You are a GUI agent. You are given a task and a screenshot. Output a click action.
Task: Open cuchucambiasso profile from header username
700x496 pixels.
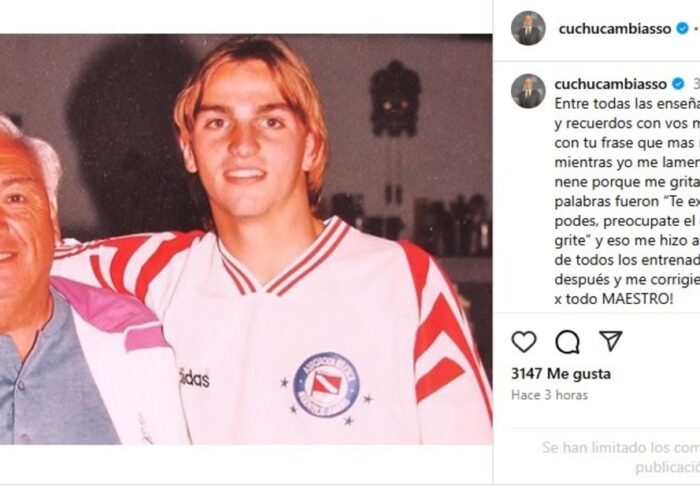[615, 29]
